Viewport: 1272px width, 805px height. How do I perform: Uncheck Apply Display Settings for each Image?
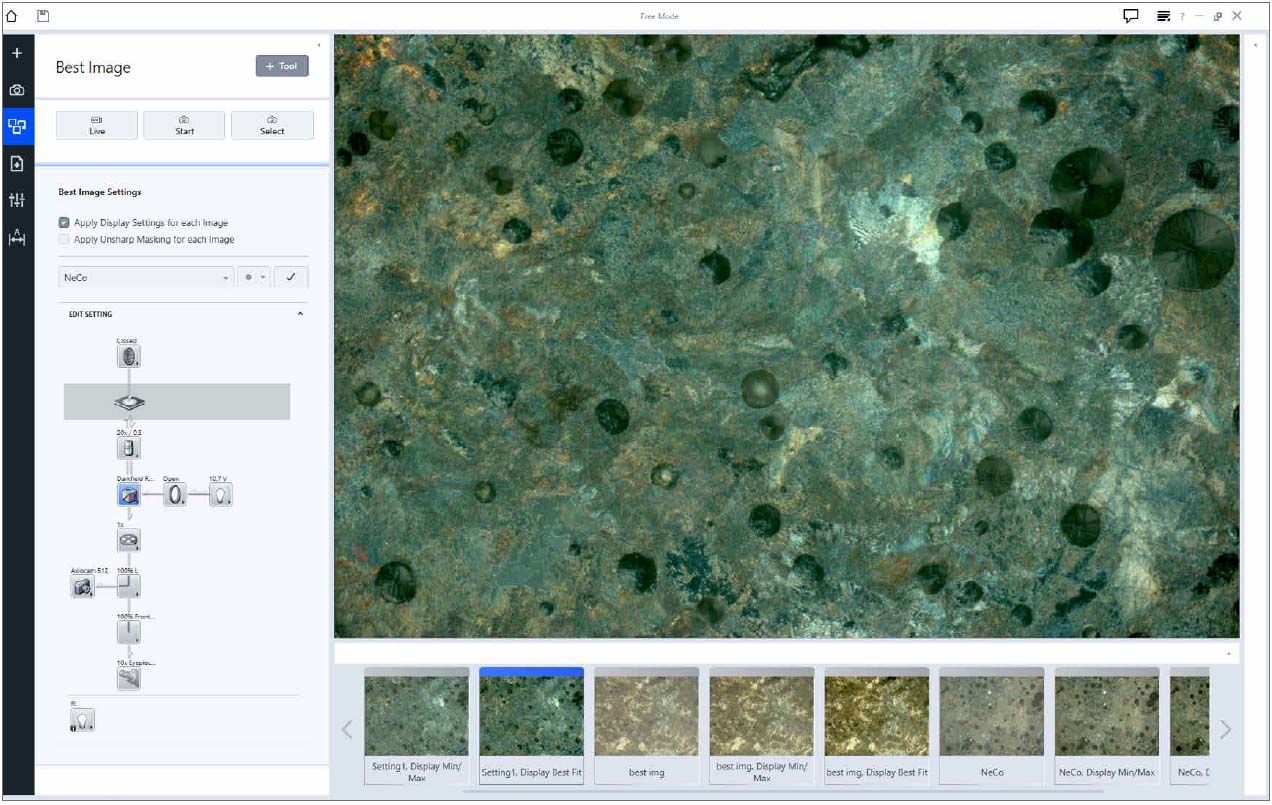pos(64,223)
